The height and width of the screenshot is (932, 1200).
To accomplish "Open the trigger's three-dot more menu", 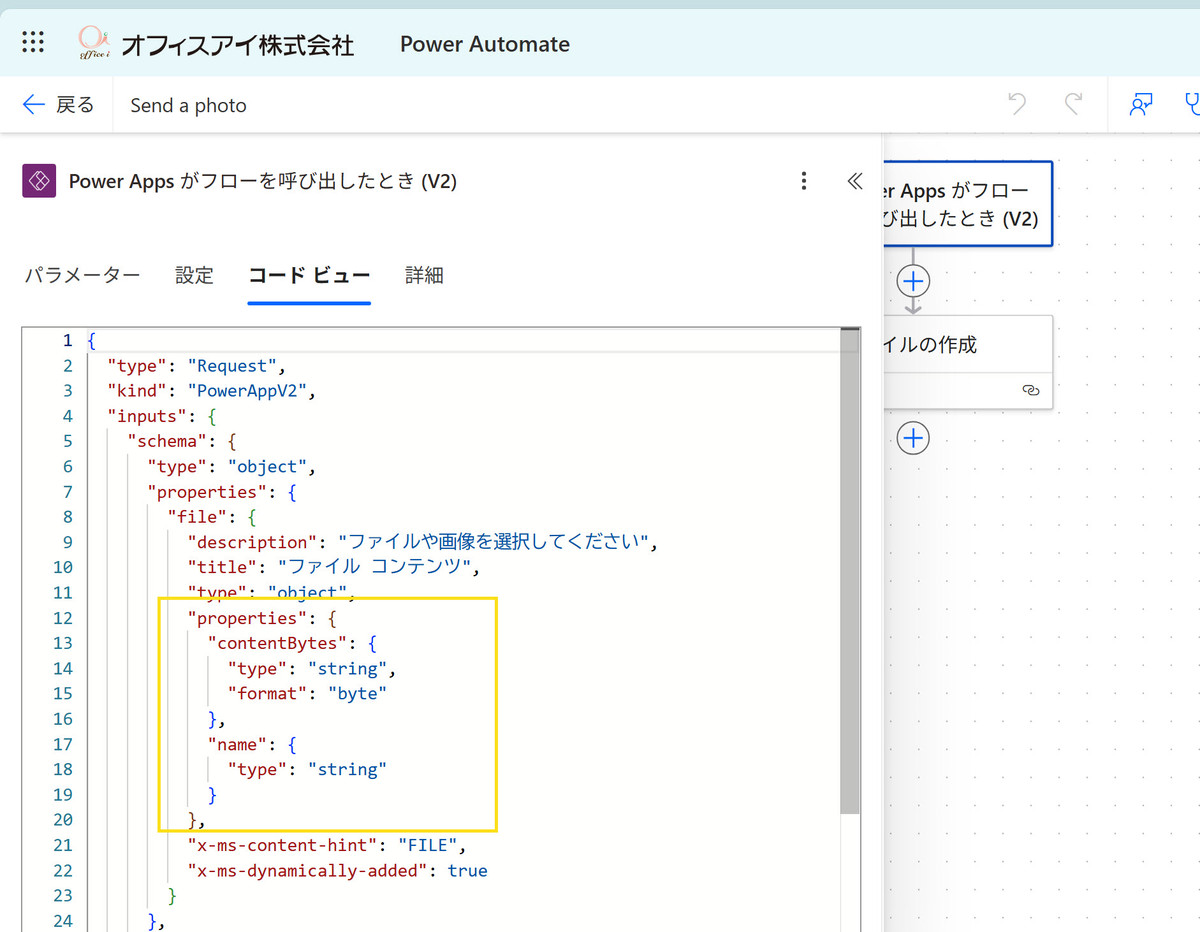I will click(804, 181).
